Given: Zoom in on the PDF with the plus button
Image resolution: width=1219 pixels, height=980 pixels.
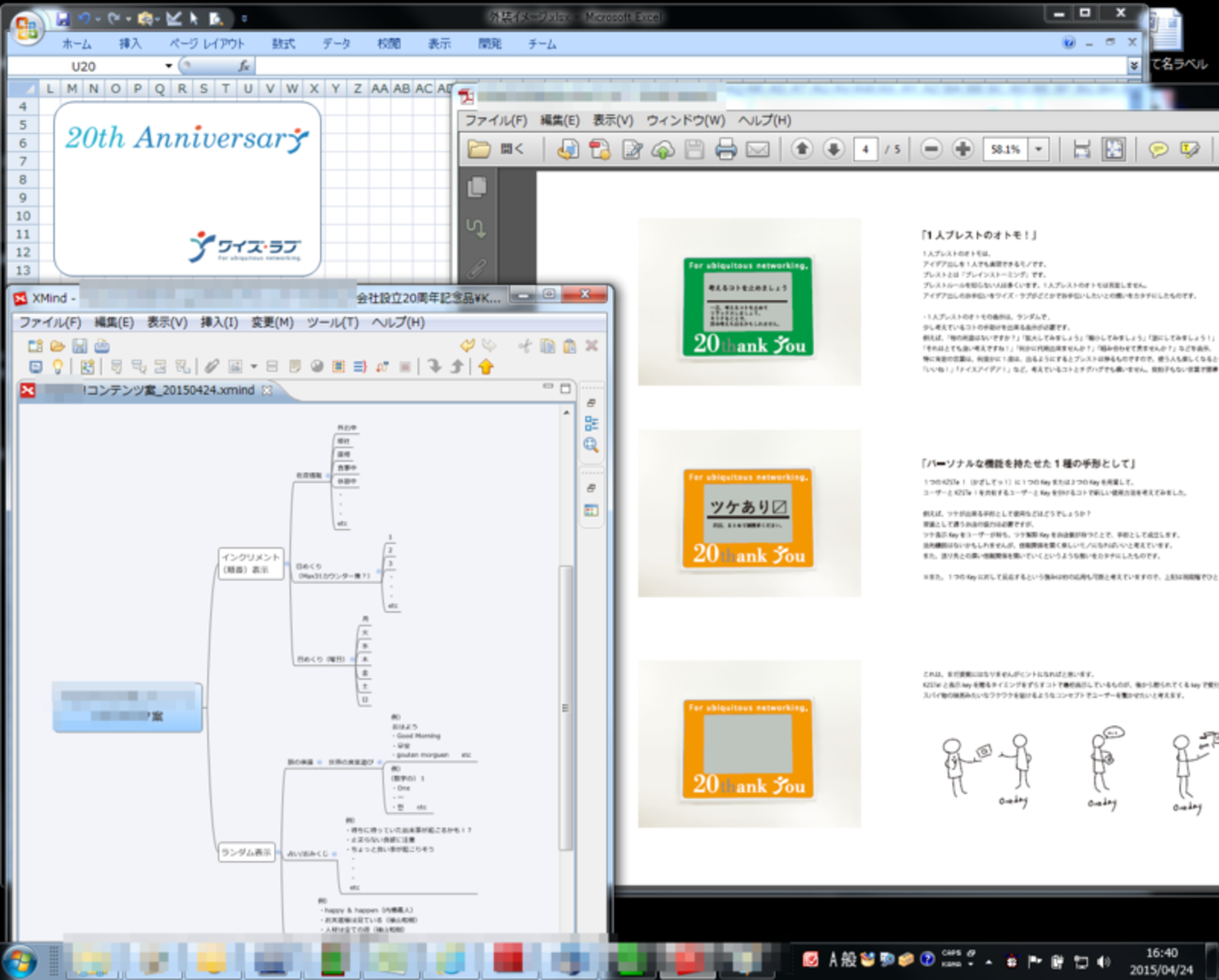Looking at the screenshot, I should 962,149.
